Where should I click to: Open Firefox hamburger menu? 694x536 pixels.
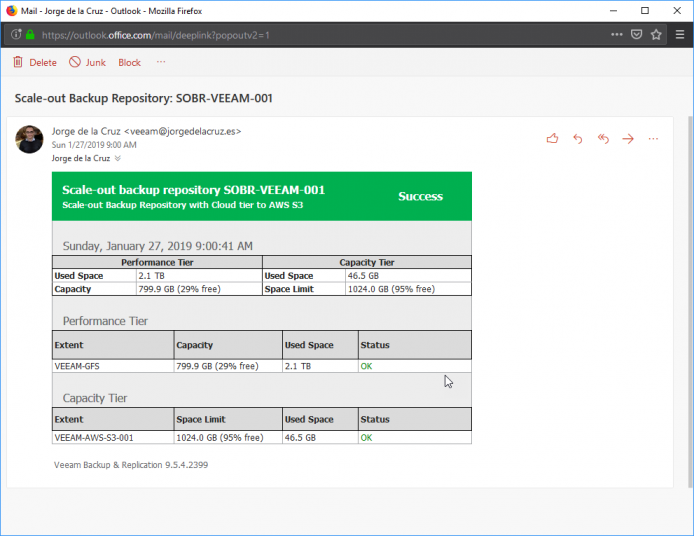(x=680, y=35)
